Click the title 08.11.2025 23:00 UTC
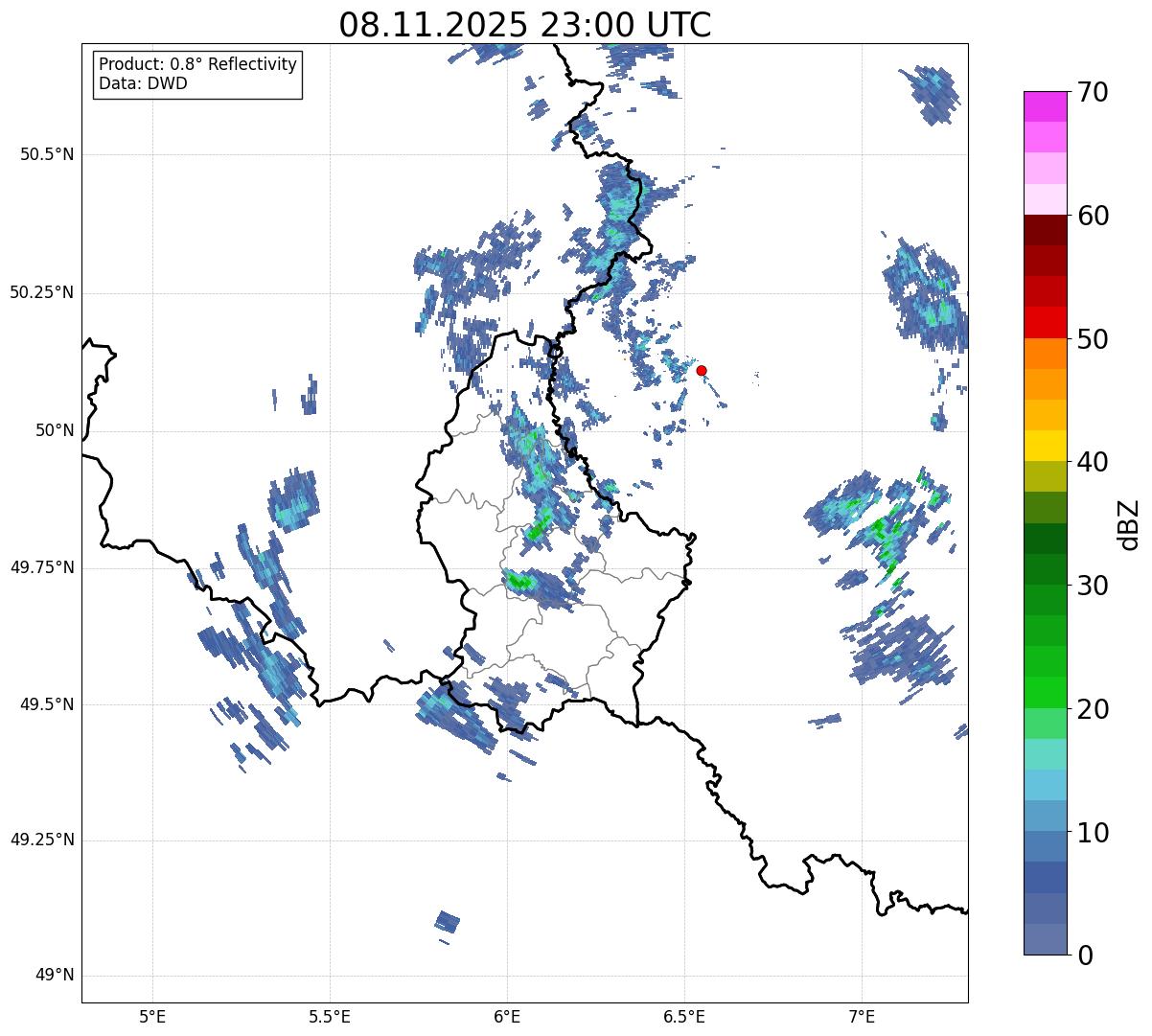This screenshot has height=1036, width=1152. click(525, 25)
